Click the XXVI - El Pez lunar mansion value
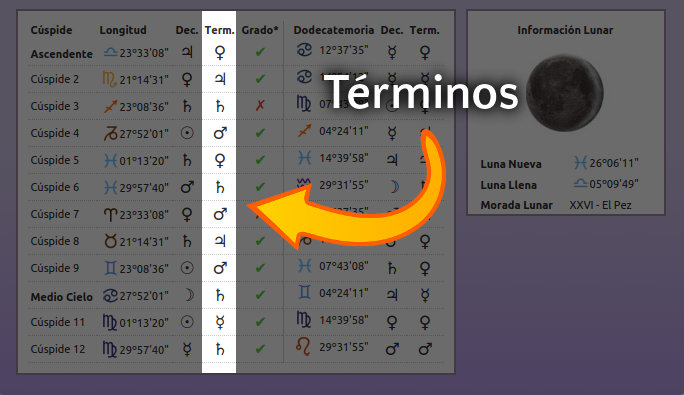Viewport: 684px width, 395px height. pyautogui.click(x=600, y=205)
